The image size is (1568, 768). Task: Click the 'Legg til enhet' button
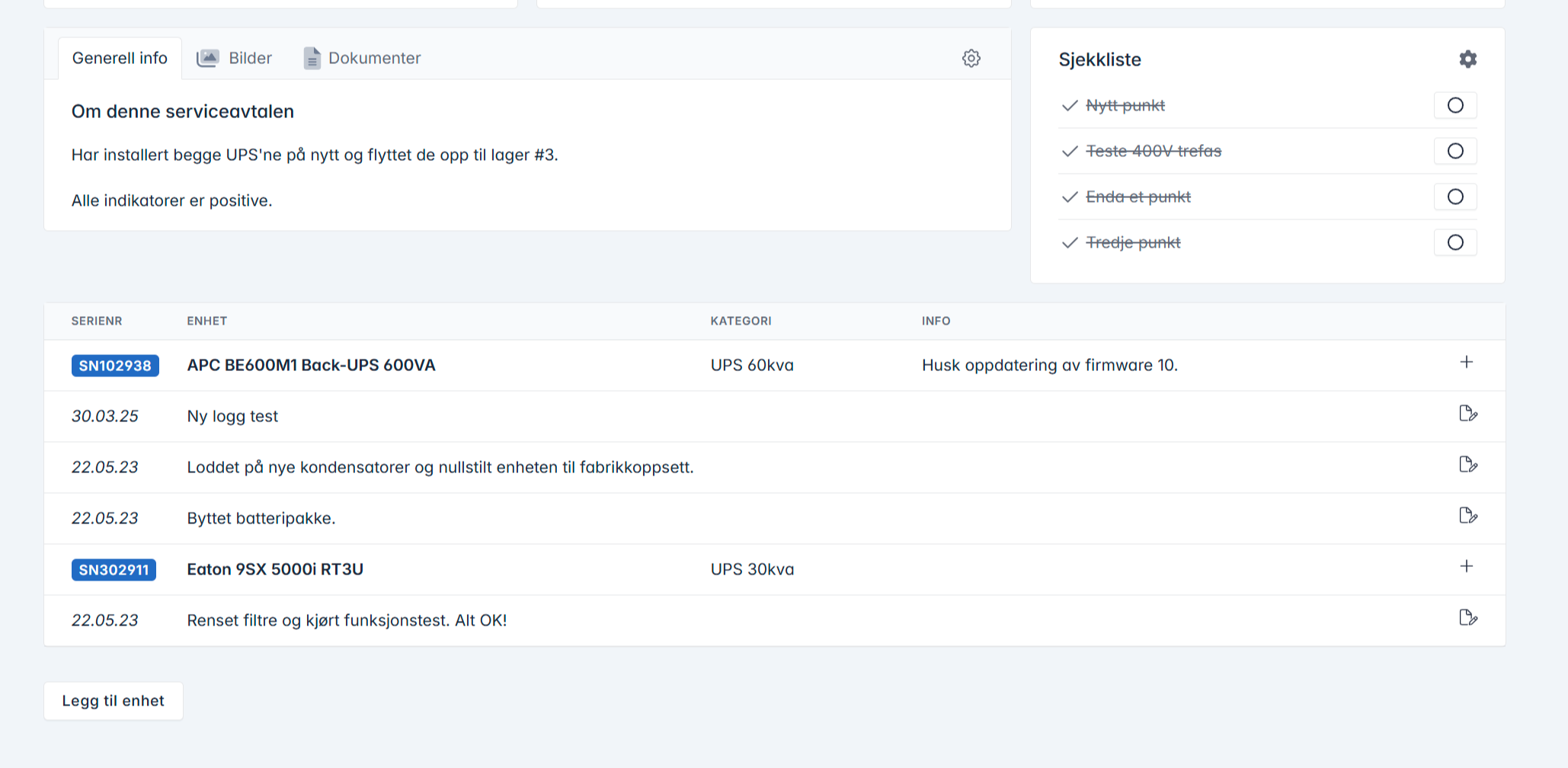click(x=114, y=701)
